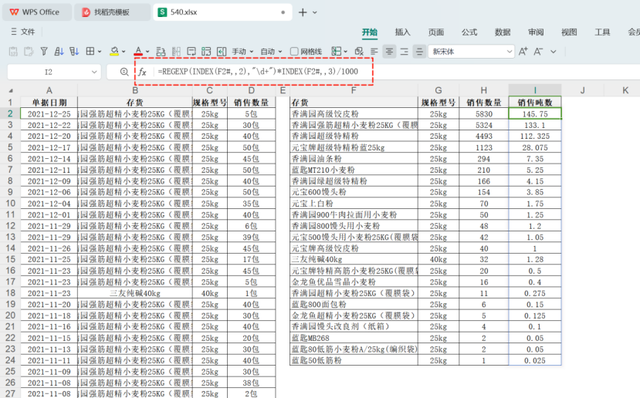Open the 新宋体 font dropdown
Viewport: 640px width, 398px height.
pyautogui.click(x=509, y=51)
